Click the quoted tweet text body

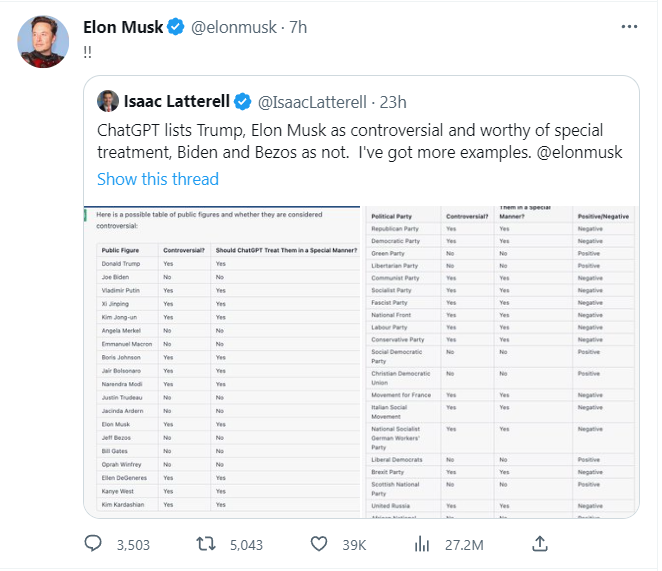coord(360,142)
